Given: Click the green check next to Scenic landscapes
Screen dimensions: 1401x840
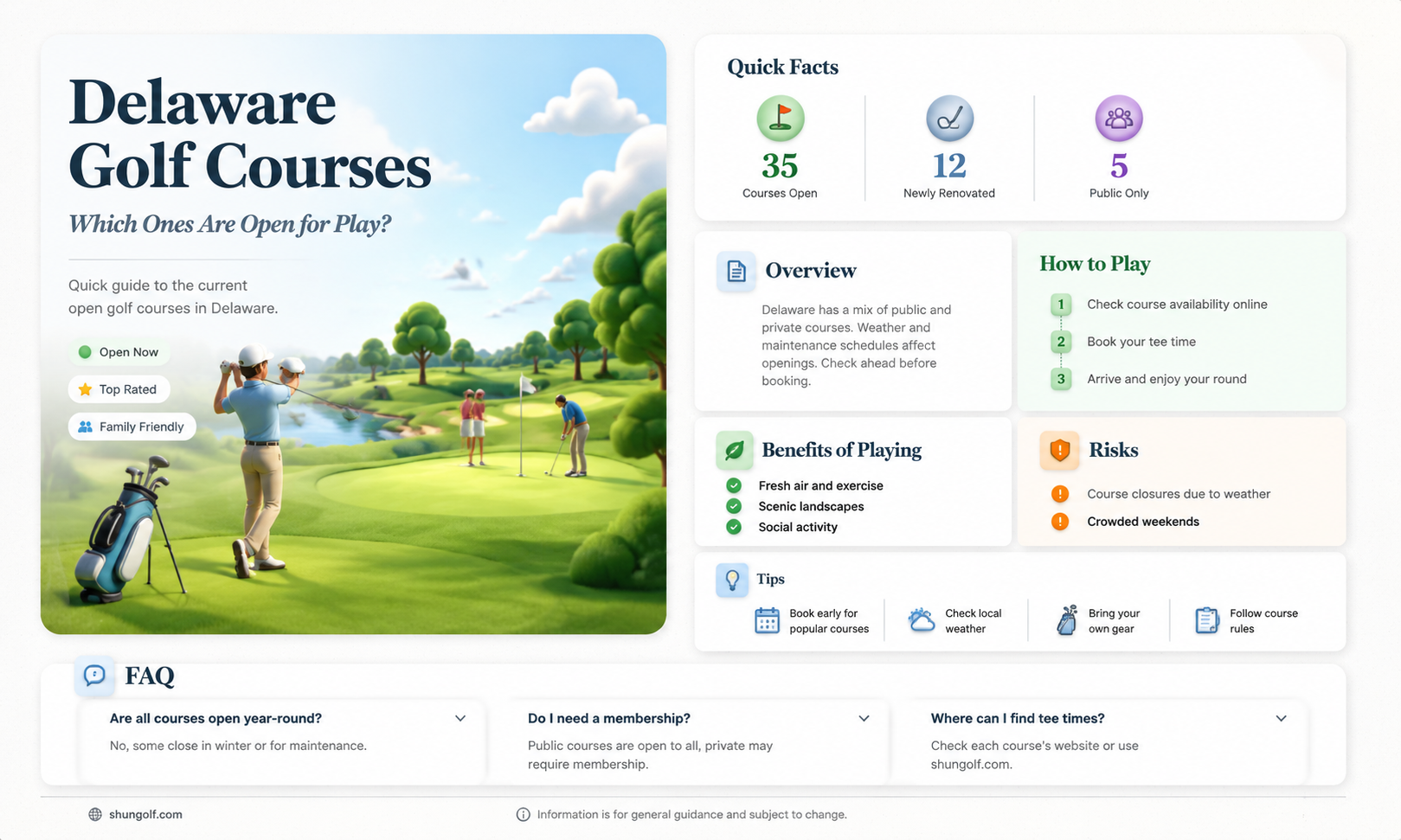Looking at the screenshot, I should [x=734, y=506].
